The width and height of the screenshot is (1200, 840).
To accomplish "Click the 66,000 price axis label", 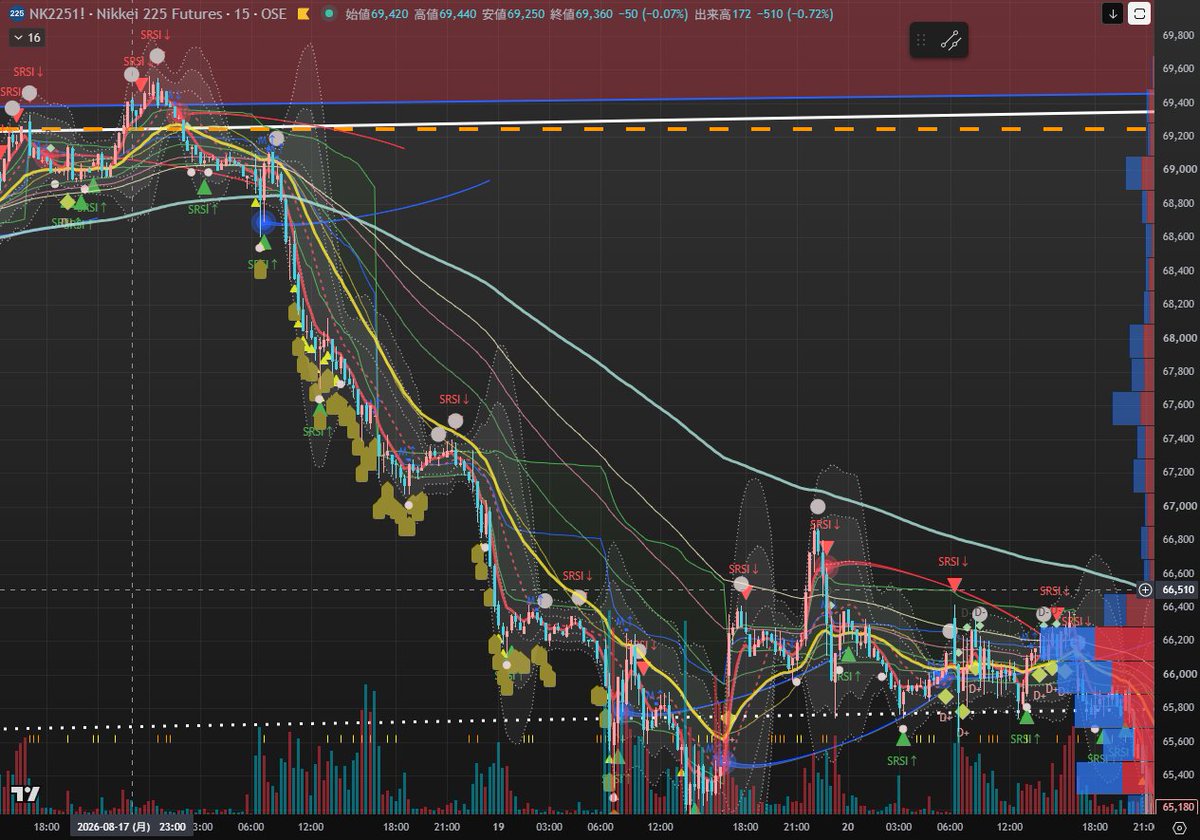I will pyautogui.click(x=1180, y=674).
